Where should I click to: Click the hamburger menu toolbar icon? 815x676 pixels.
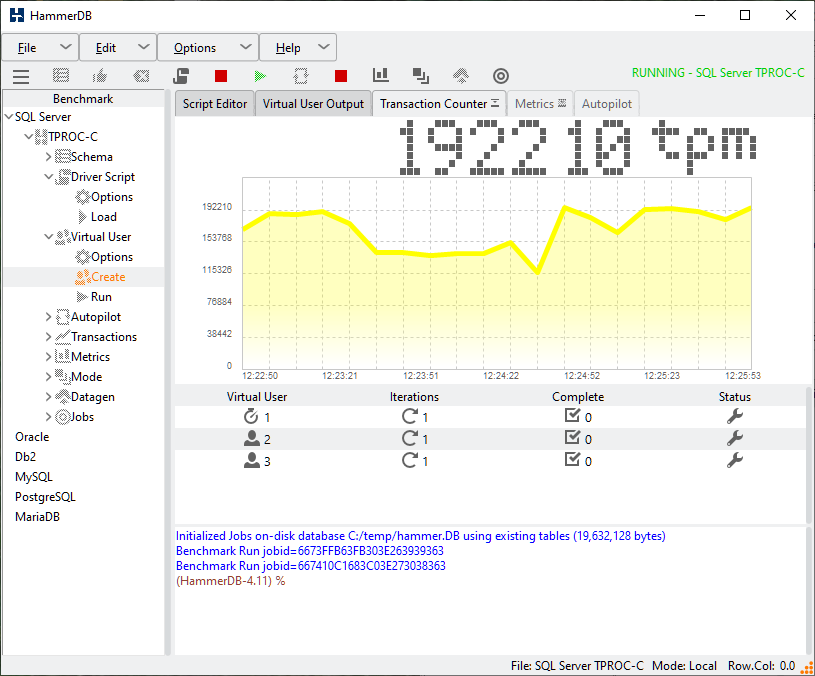pos(21,76)
